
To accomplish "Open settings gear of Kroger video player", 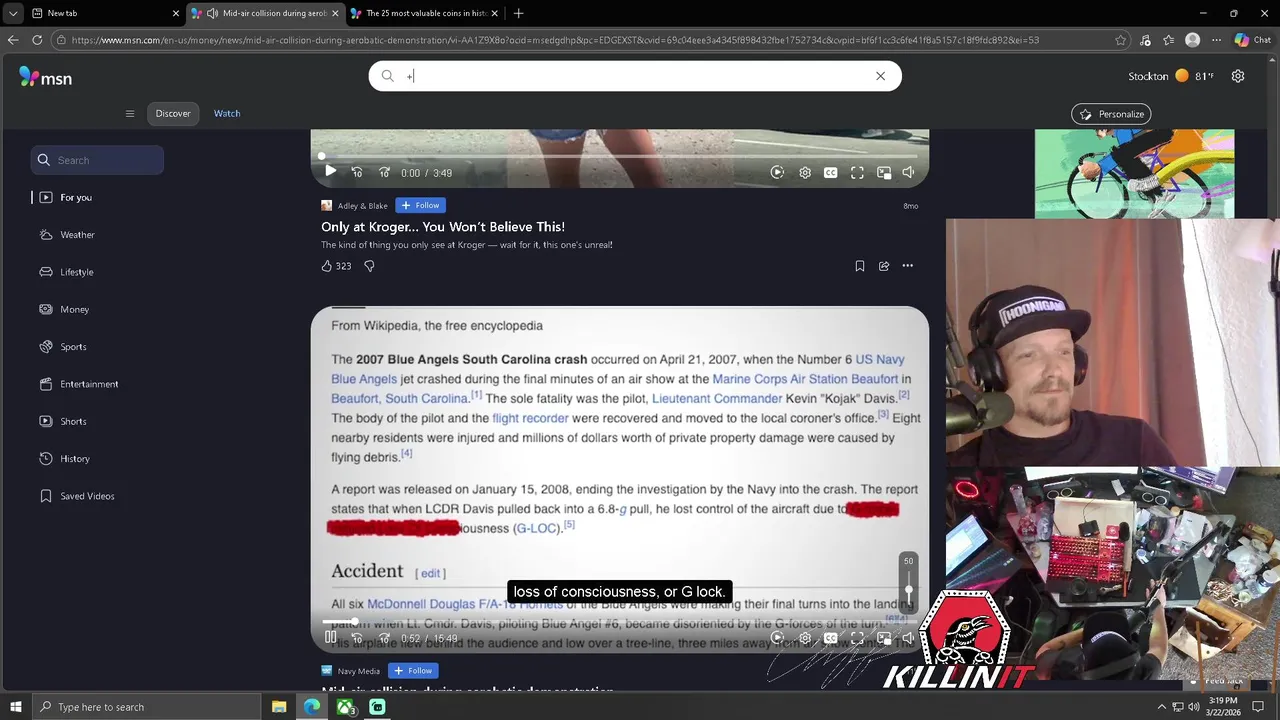I will tap(805, 172).
